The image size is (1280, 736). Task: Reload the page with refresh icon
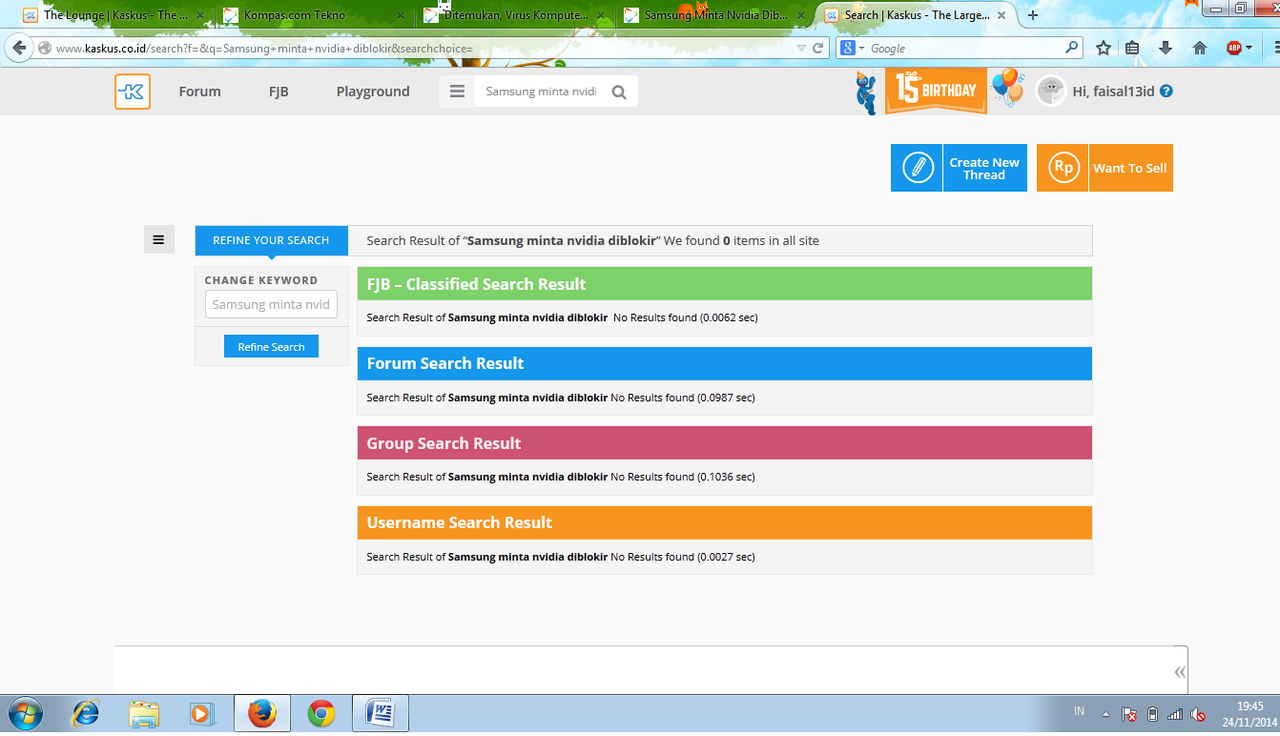(x=818, y=48)
